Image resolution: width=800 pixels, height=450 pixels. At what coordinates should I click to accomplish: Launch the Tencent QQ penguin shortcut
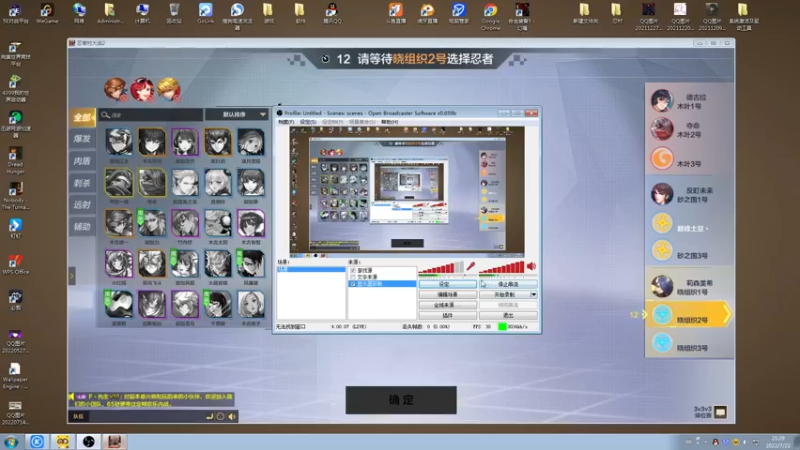point(332,13)
